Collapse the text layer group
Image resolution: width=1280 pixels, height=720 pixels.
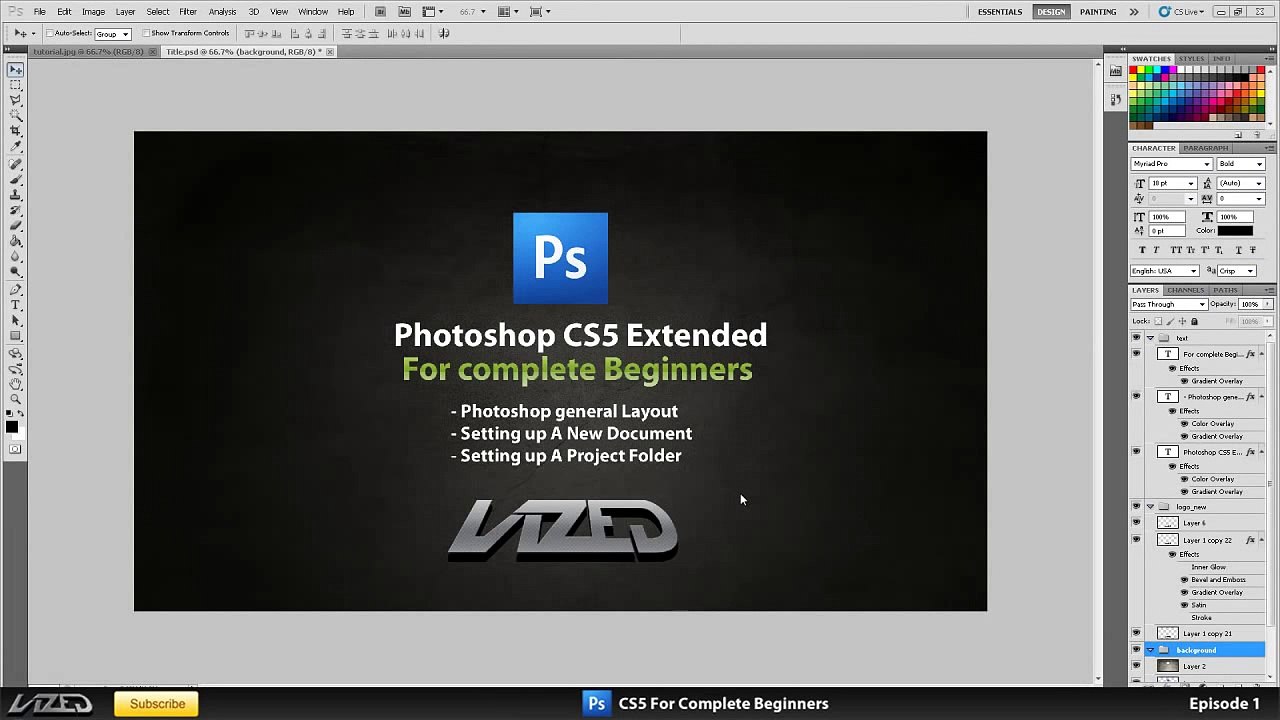[1150, 338]
